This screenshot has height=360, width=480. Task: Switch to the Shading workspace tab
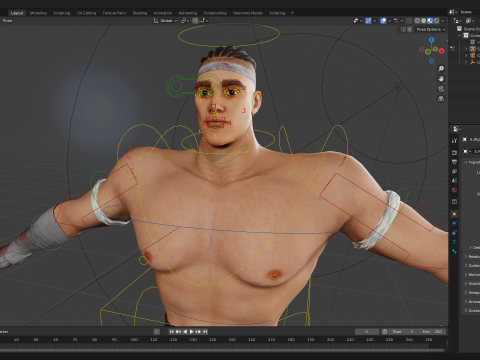[x=140, y=13]
